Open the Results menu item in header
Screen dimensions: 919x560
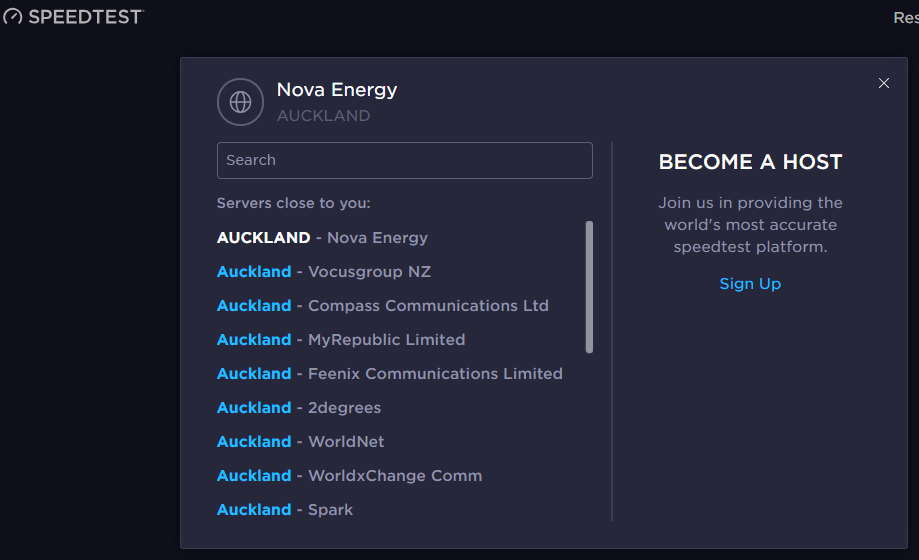905,18
